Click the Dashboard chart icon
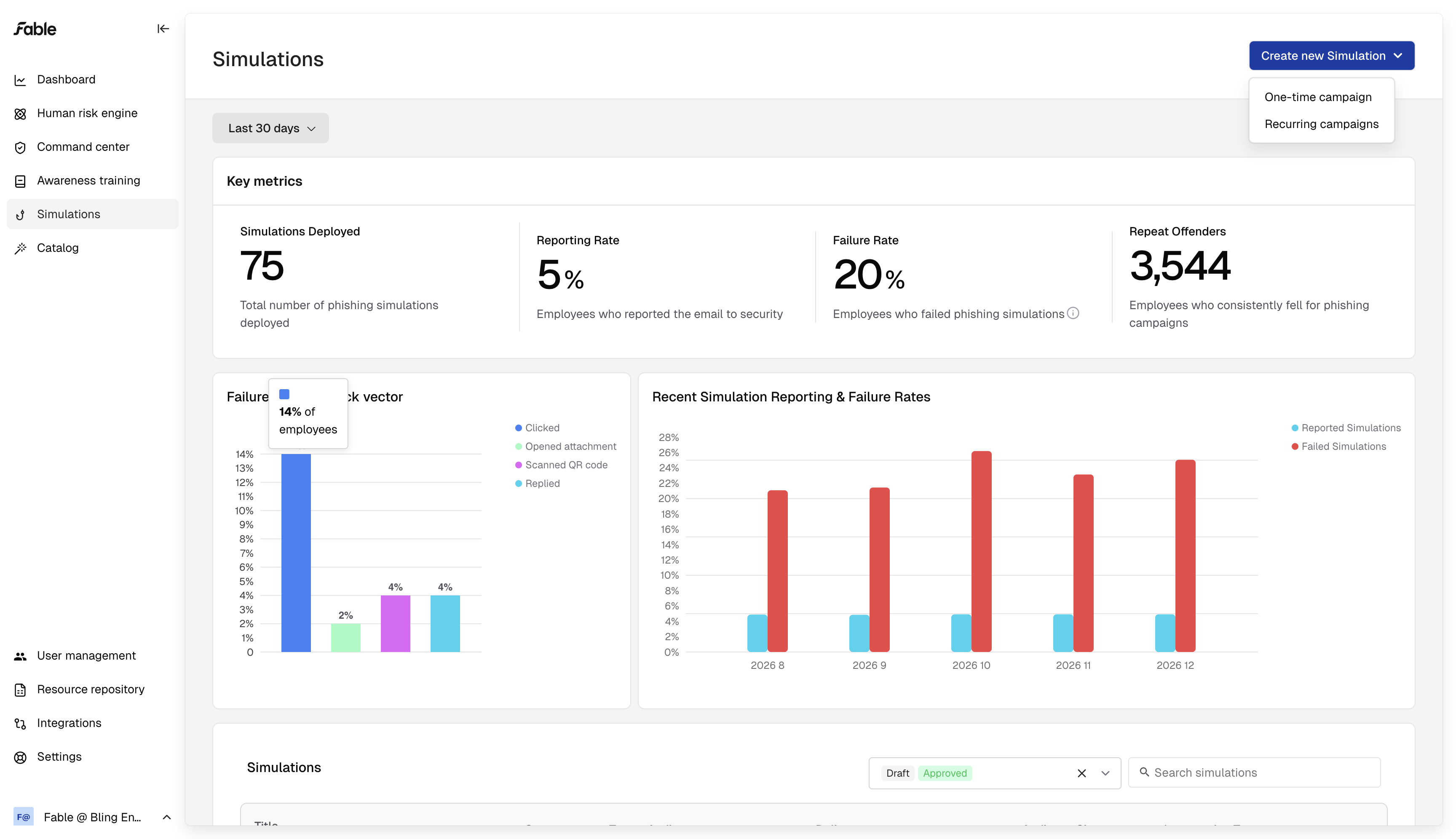 (20, 80)
